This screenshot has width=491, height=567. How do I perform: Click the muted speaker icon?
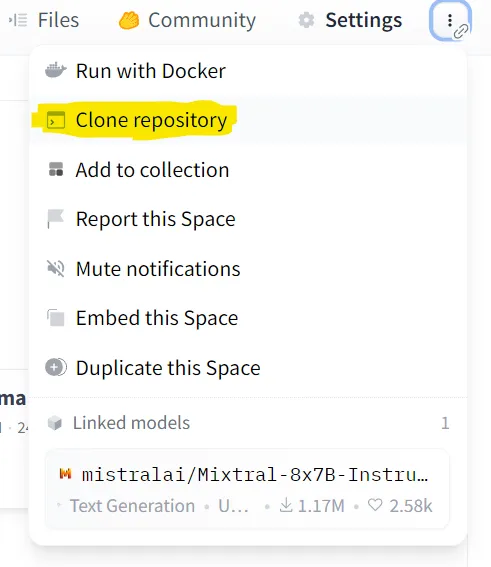click(x=56, y=268)
